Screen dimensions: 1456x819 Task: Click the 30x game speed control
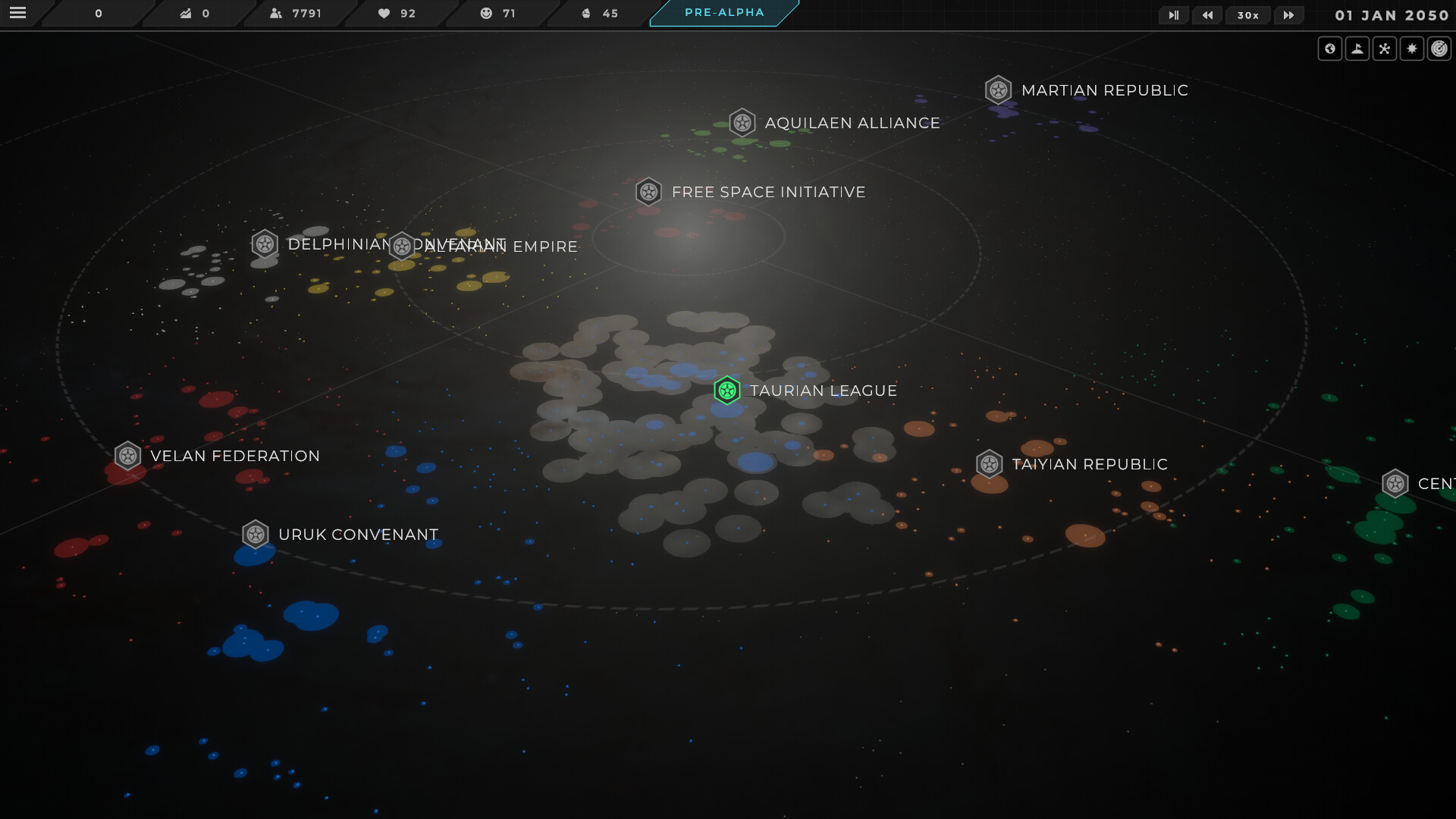pos(1247,14)
